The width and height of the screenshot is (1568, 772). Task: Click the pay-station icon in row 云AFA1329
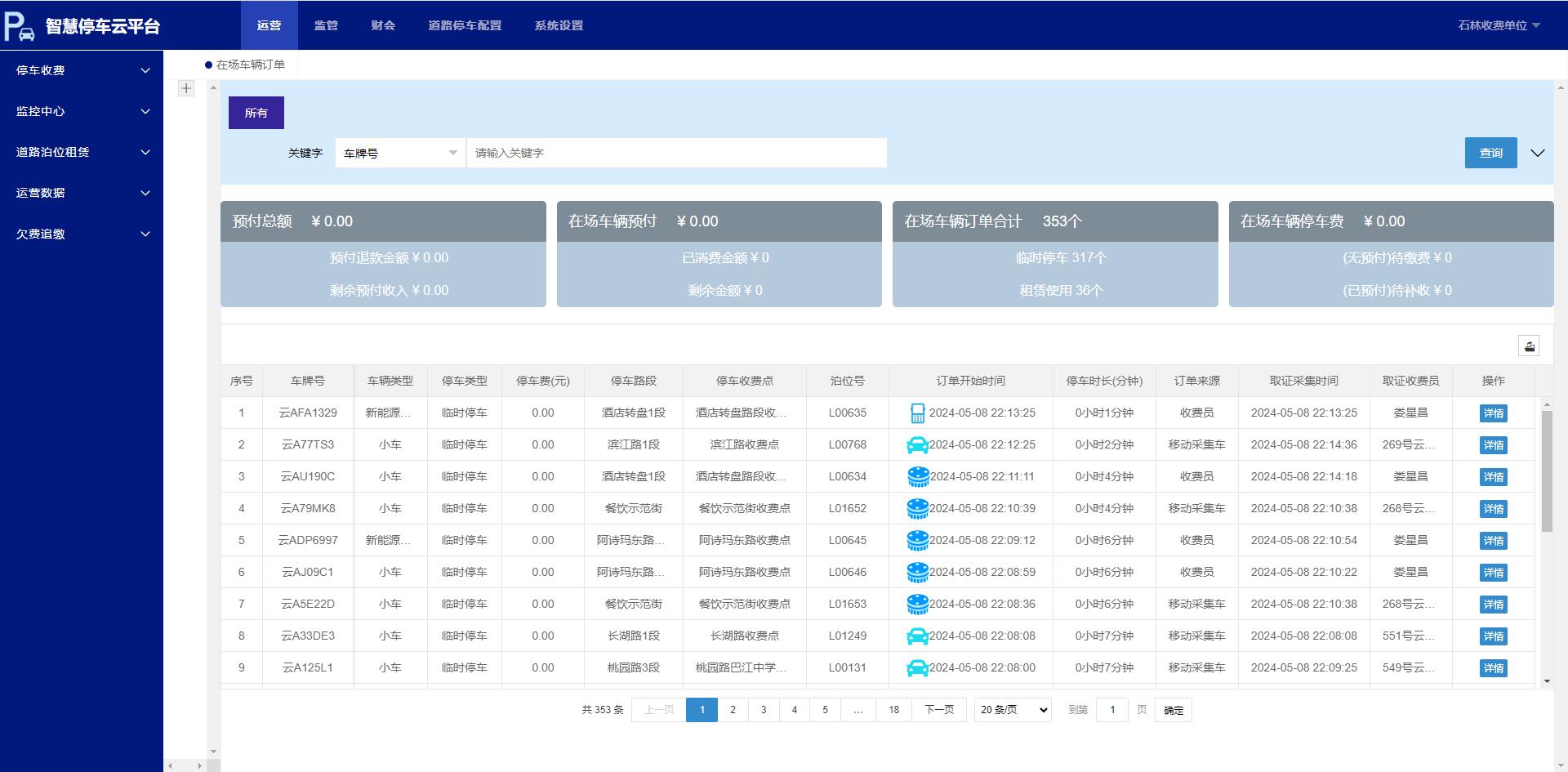917,413
